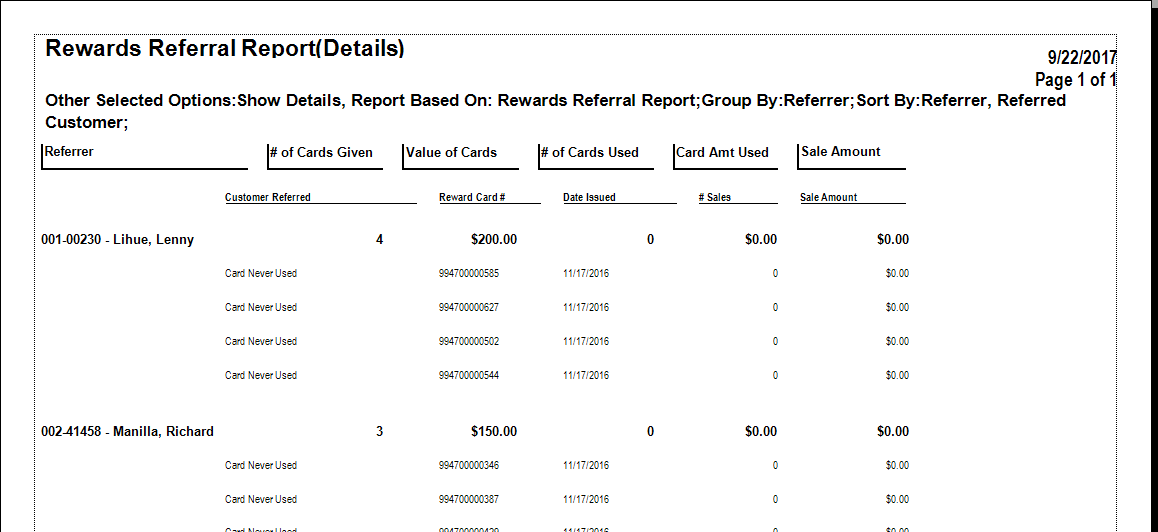Click the # of Cards Used header

coord(589,153)
